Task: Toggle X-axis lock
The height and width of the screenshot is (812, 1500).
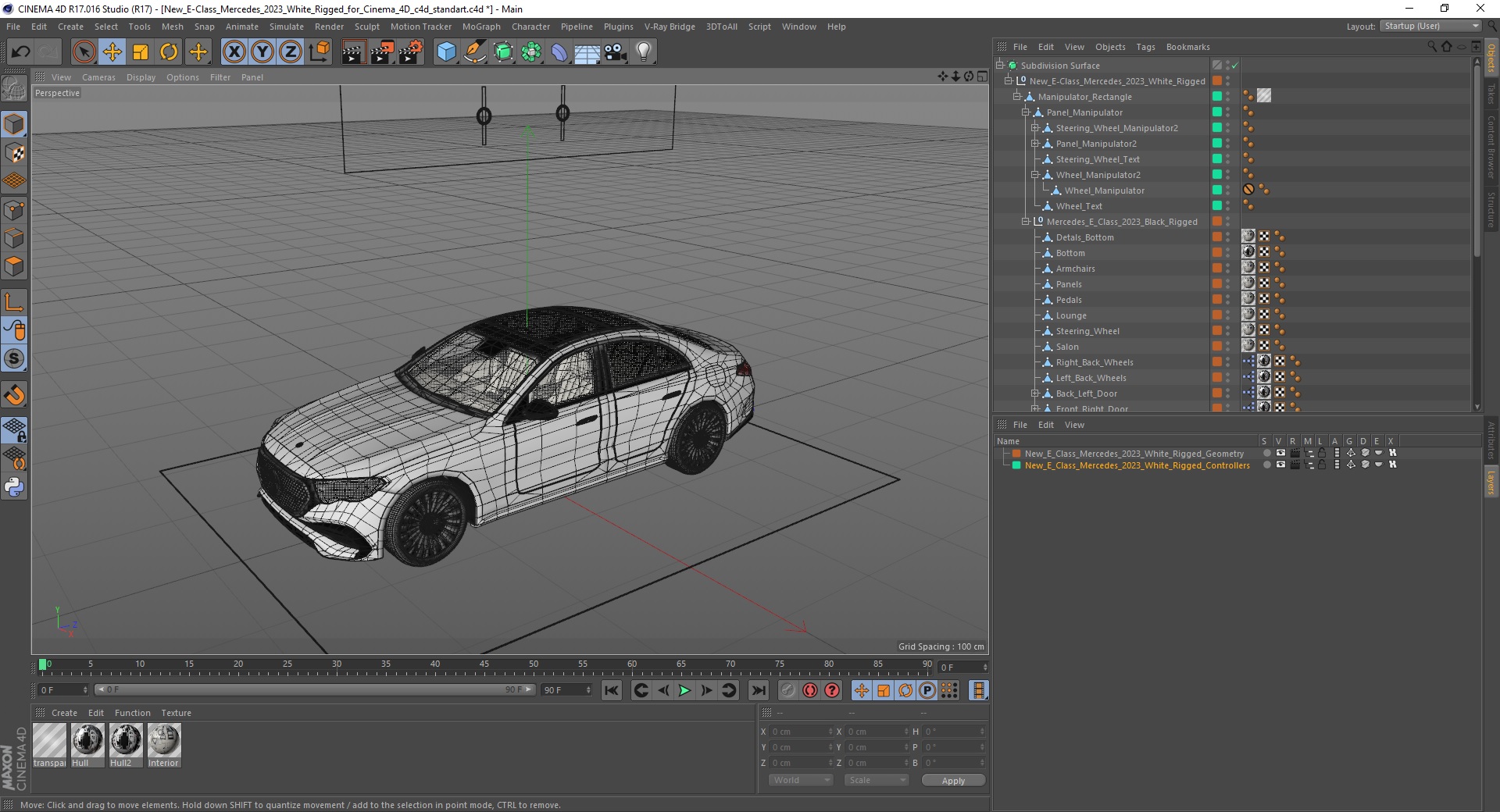Action: pos(234,52)
